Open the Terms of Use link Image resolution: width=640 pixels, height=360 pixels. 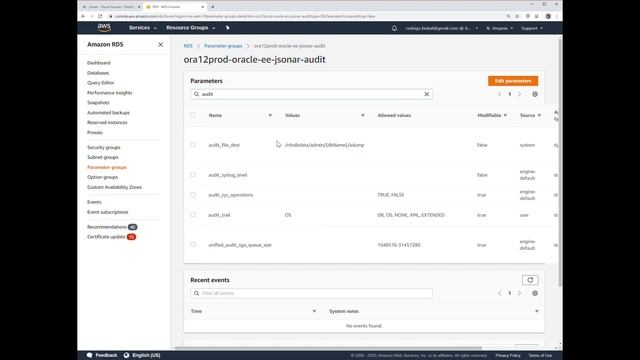click(x=540, y=356)
